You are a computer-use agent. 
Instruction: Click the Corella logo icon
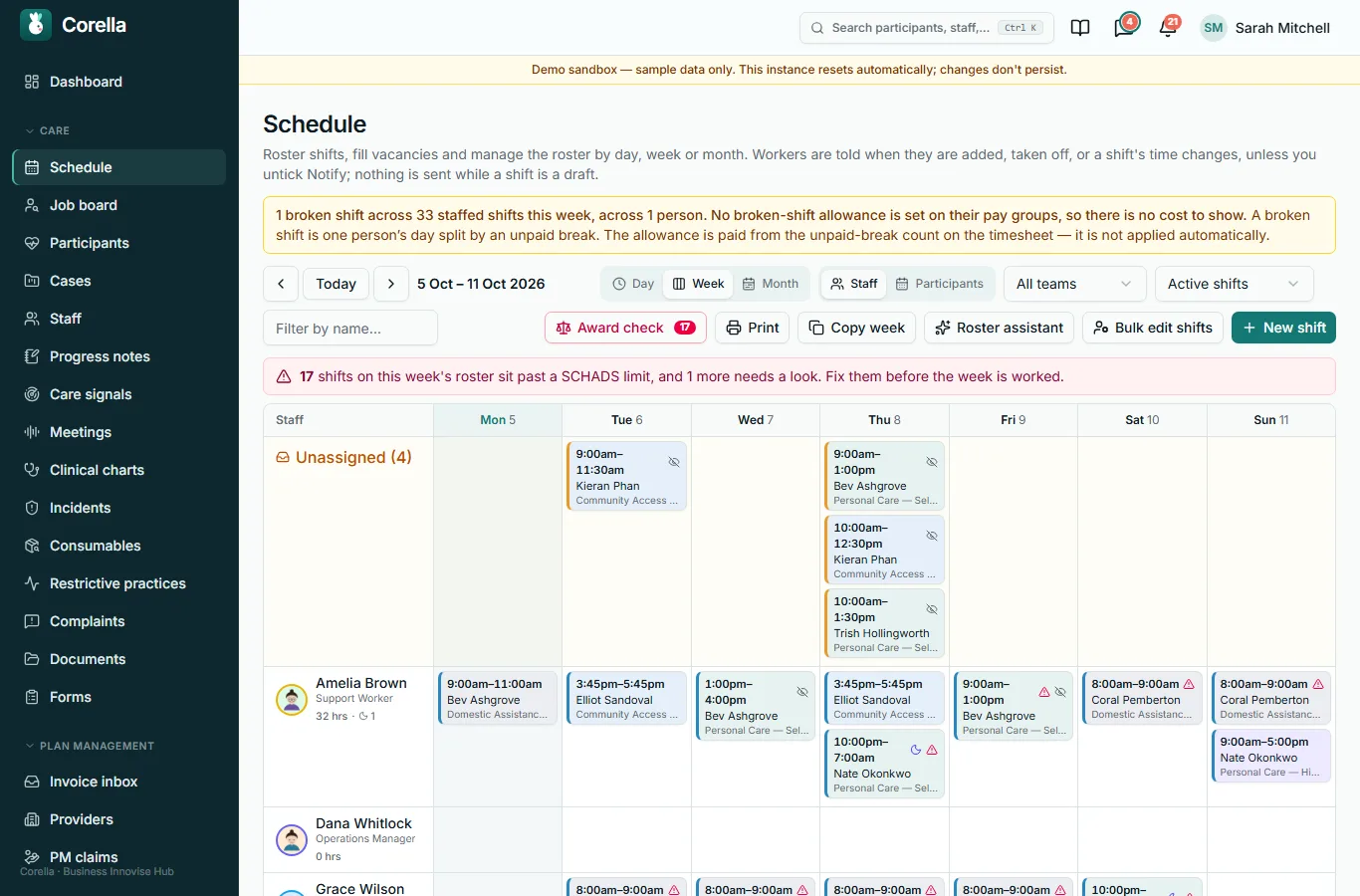(x=36, y=25)
